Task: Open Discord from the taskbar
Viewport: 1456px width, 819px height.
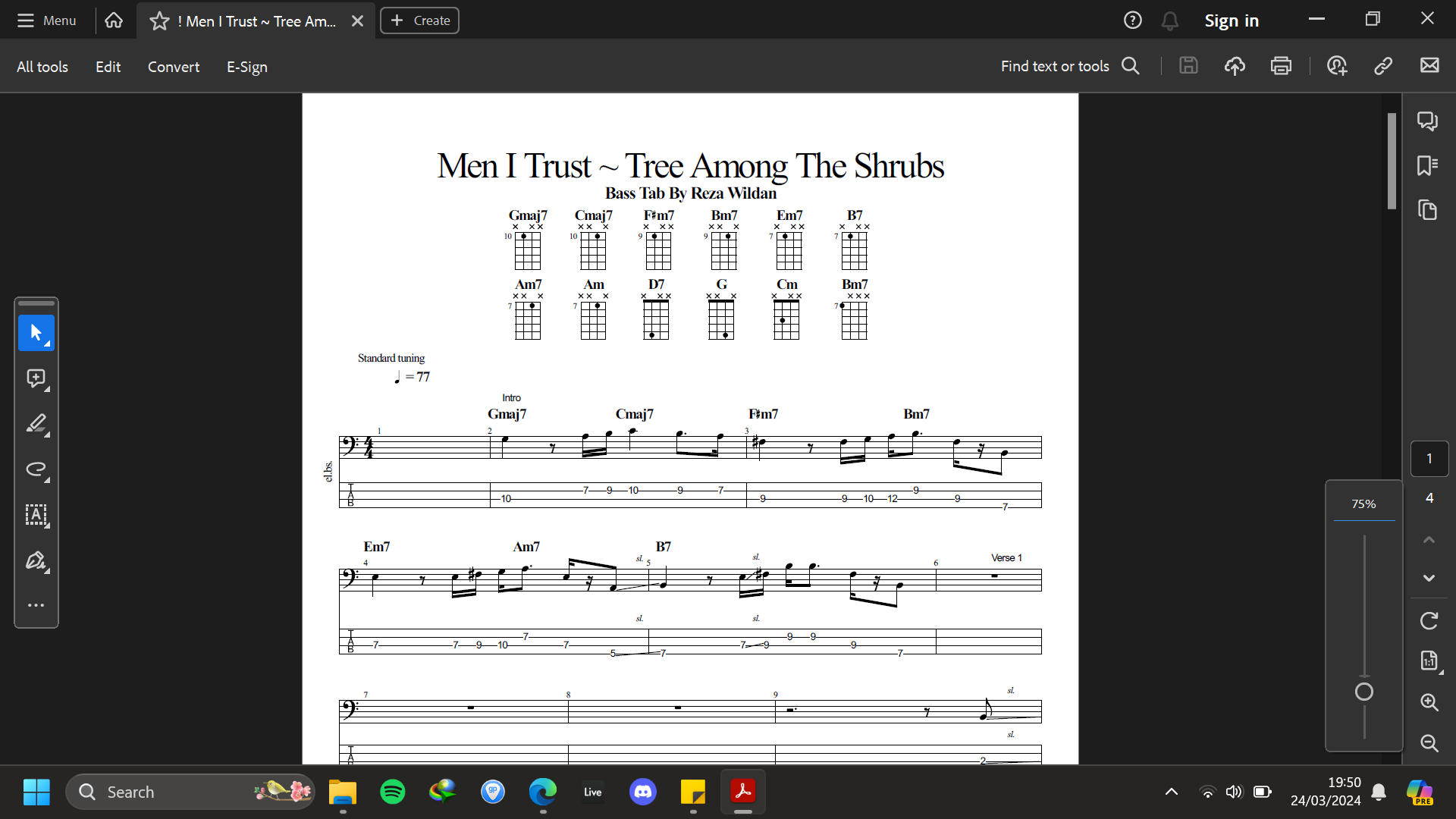Action: (x=643, y=792)
